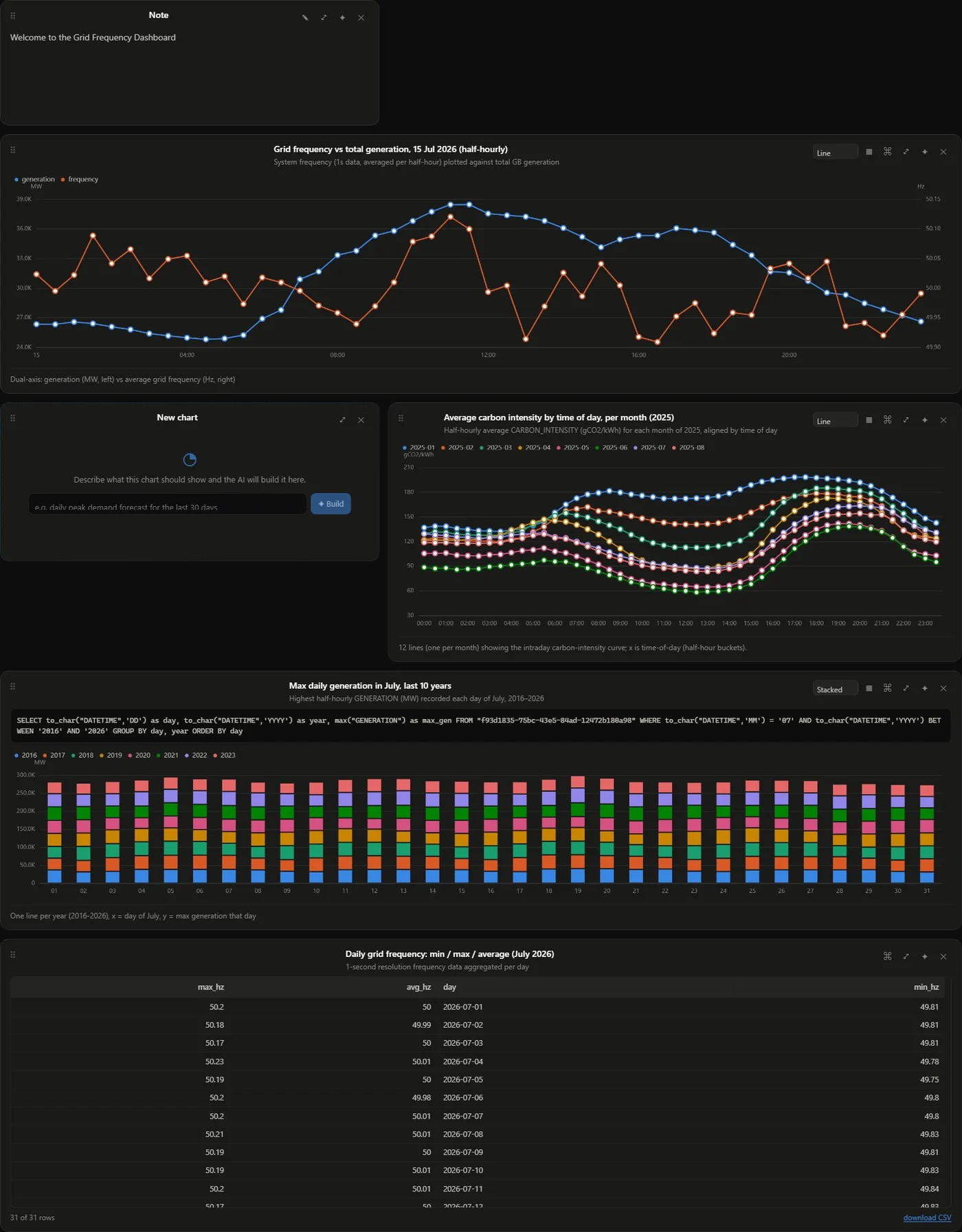This screenshot has width=962, height=1232.
Task: Sort table by max_hz column header
Action: pyautogui.click(x=211, y=987)
